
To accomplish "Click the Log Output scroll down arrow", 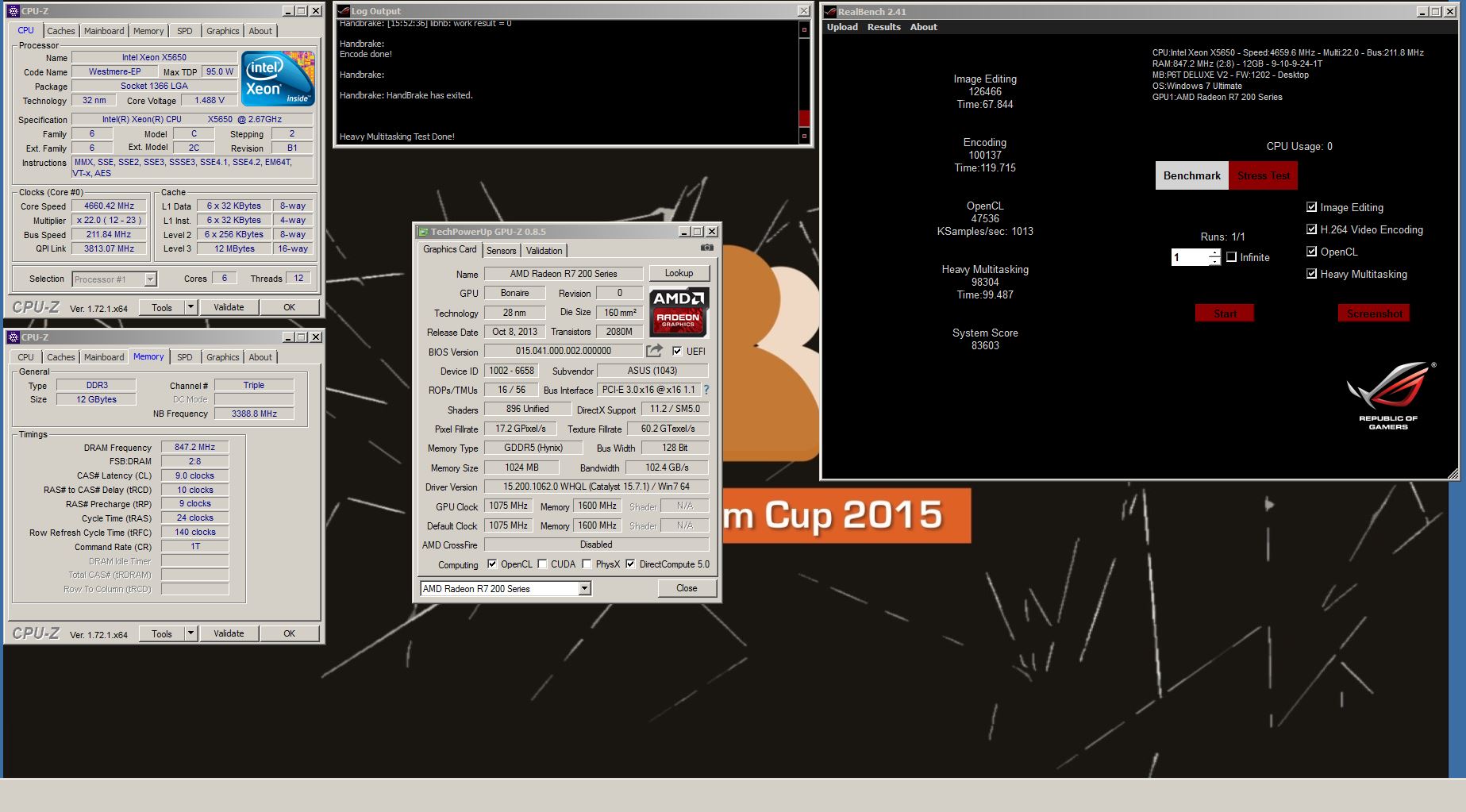I will 803,137.
